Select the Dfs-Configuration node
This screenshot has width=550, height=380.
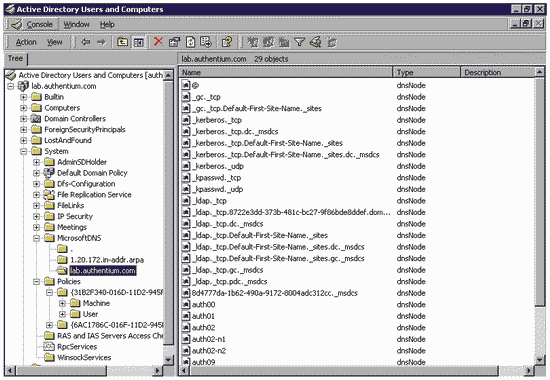tap(86, 184)
